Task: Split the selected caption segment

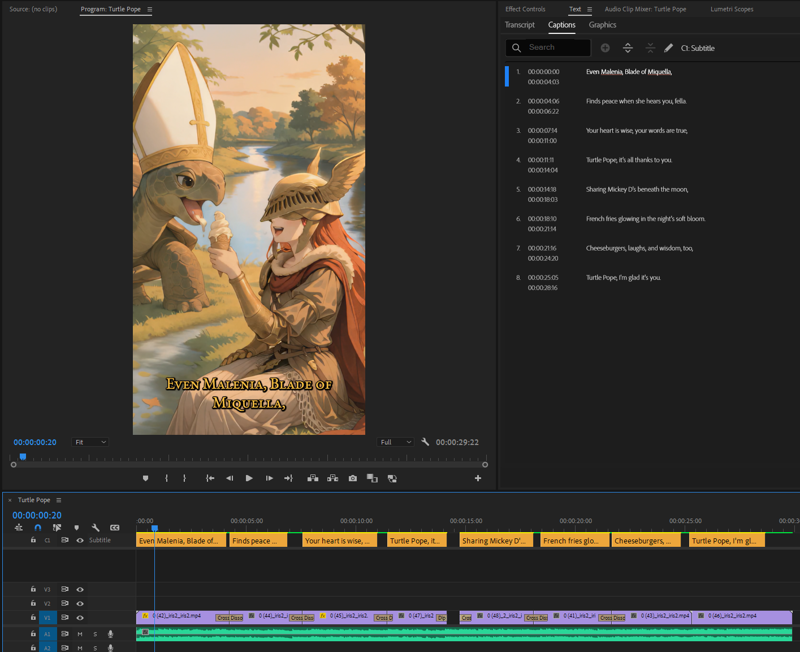Action: pos(628,47)
